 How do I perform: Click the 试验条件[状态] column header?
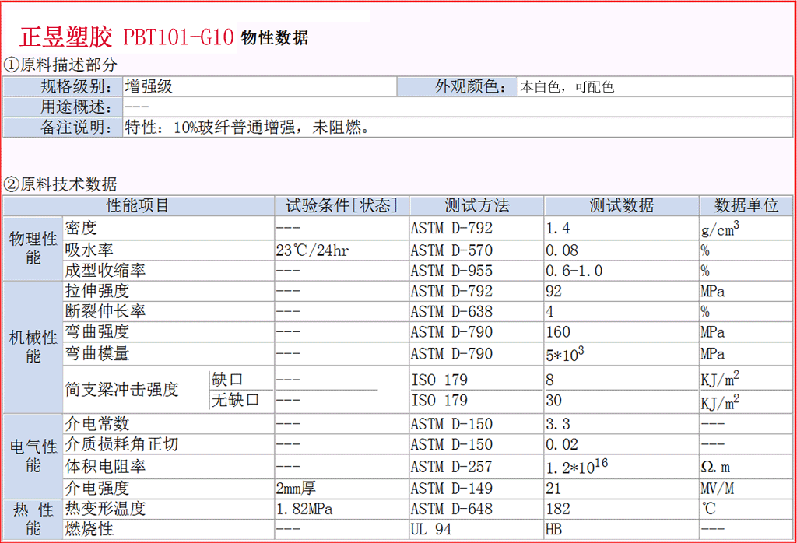tap(341, 206)
